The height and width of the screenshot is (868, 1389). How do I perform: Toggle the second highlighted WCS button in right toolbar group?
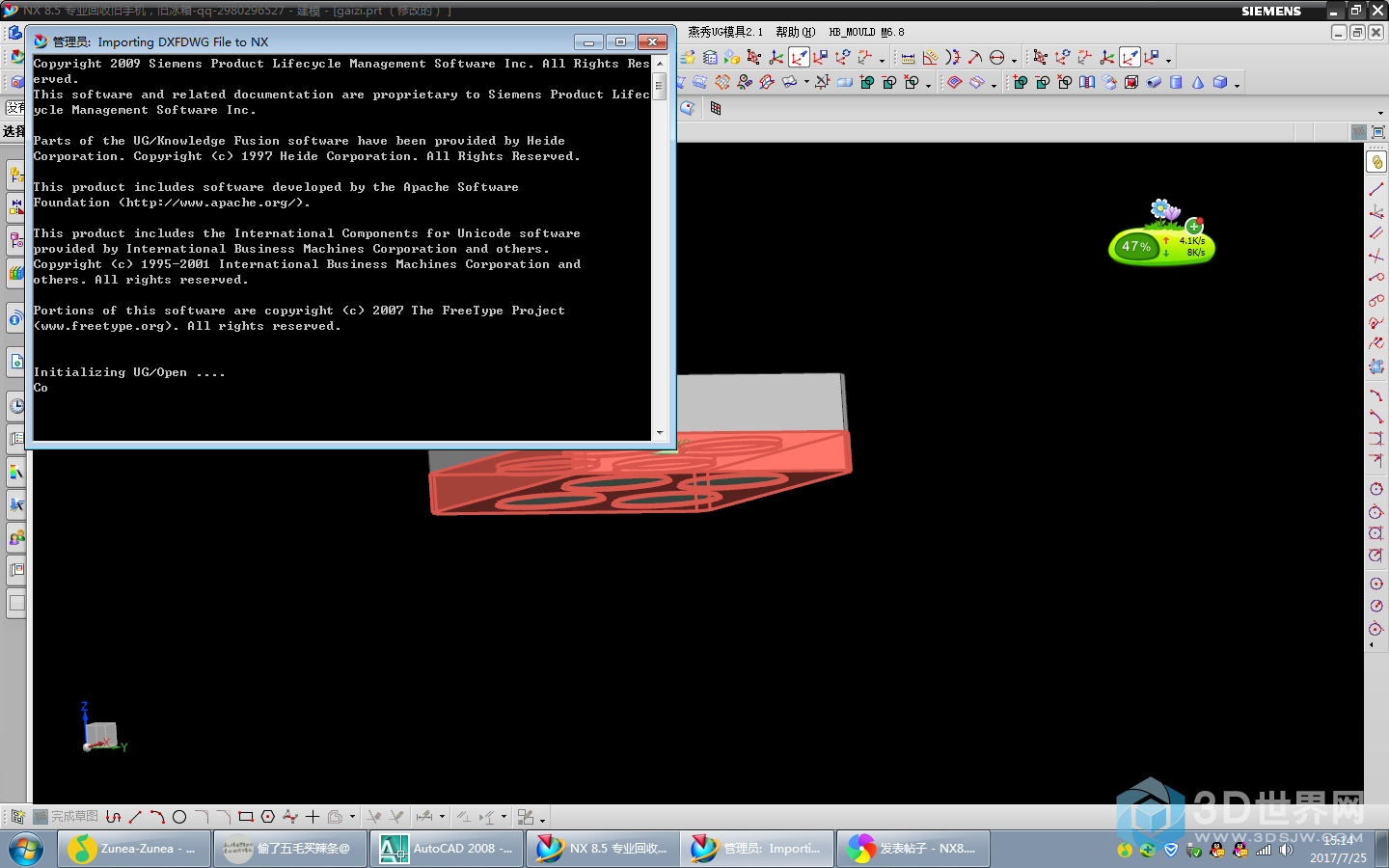point(1130,58)
